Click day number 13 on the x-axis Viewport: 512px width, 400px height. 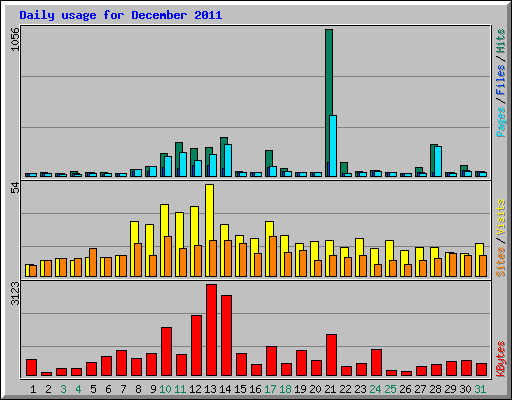(210, 389)
